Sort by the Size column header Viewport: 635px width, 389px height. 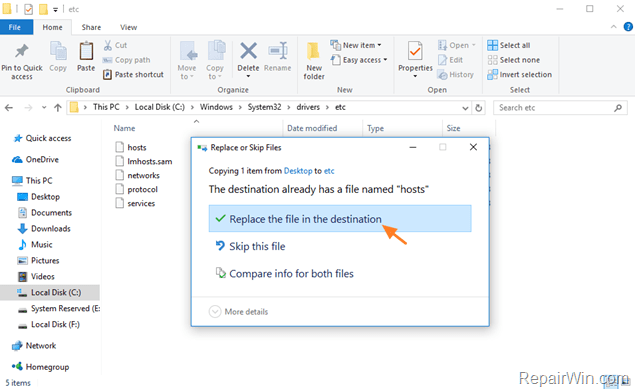coord(453,128)
